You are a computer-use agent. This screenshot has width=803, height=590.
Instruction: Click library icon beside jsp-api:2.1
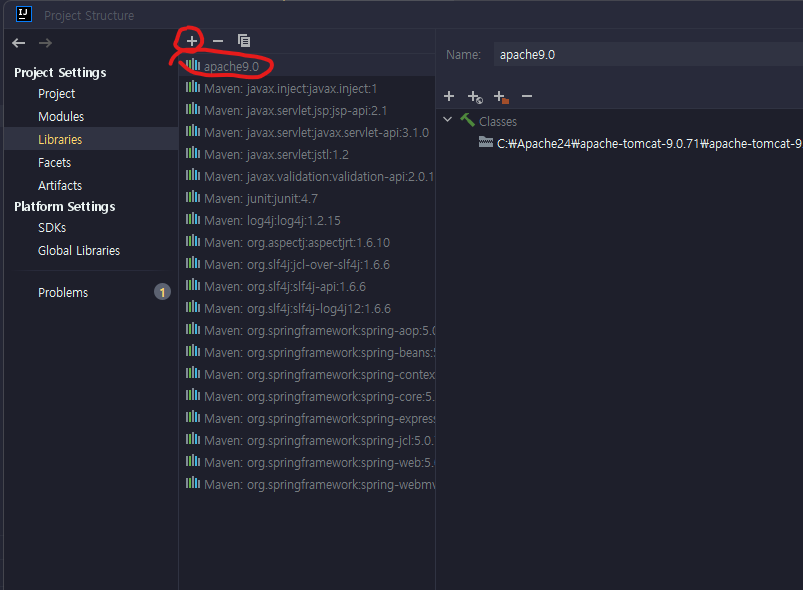point(193,109)
